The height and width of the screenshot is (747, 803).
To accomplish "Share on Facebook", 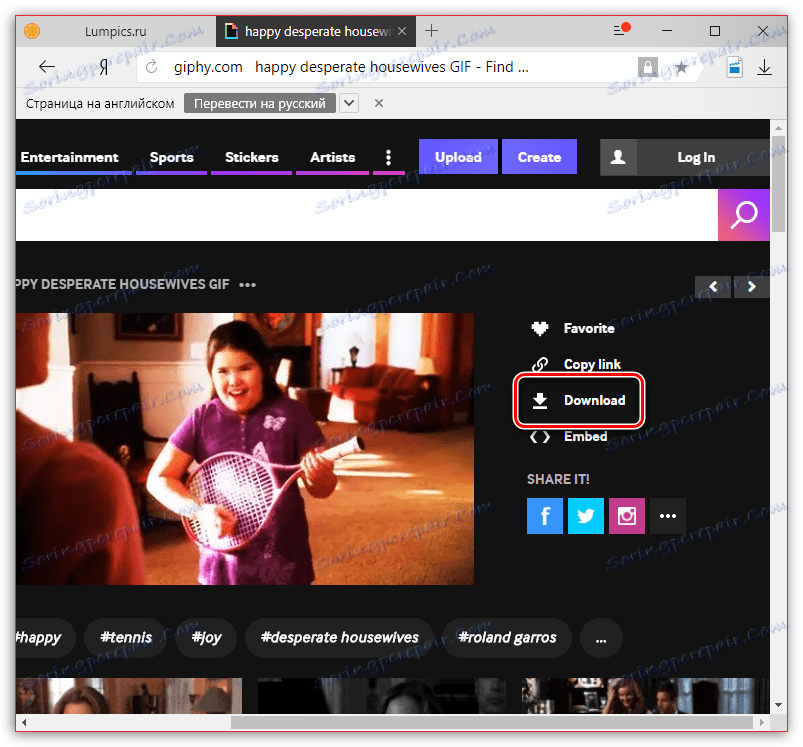I will pos(545,516).
